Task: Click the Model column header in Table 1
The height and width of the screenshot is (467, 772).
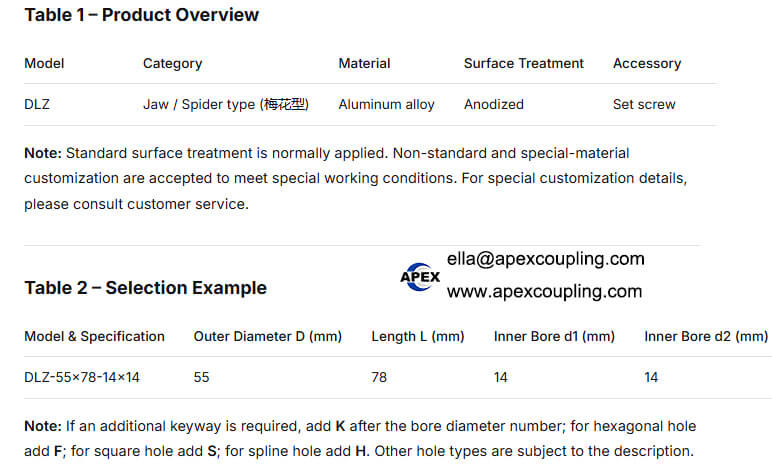Action: [x=44, y=63]
